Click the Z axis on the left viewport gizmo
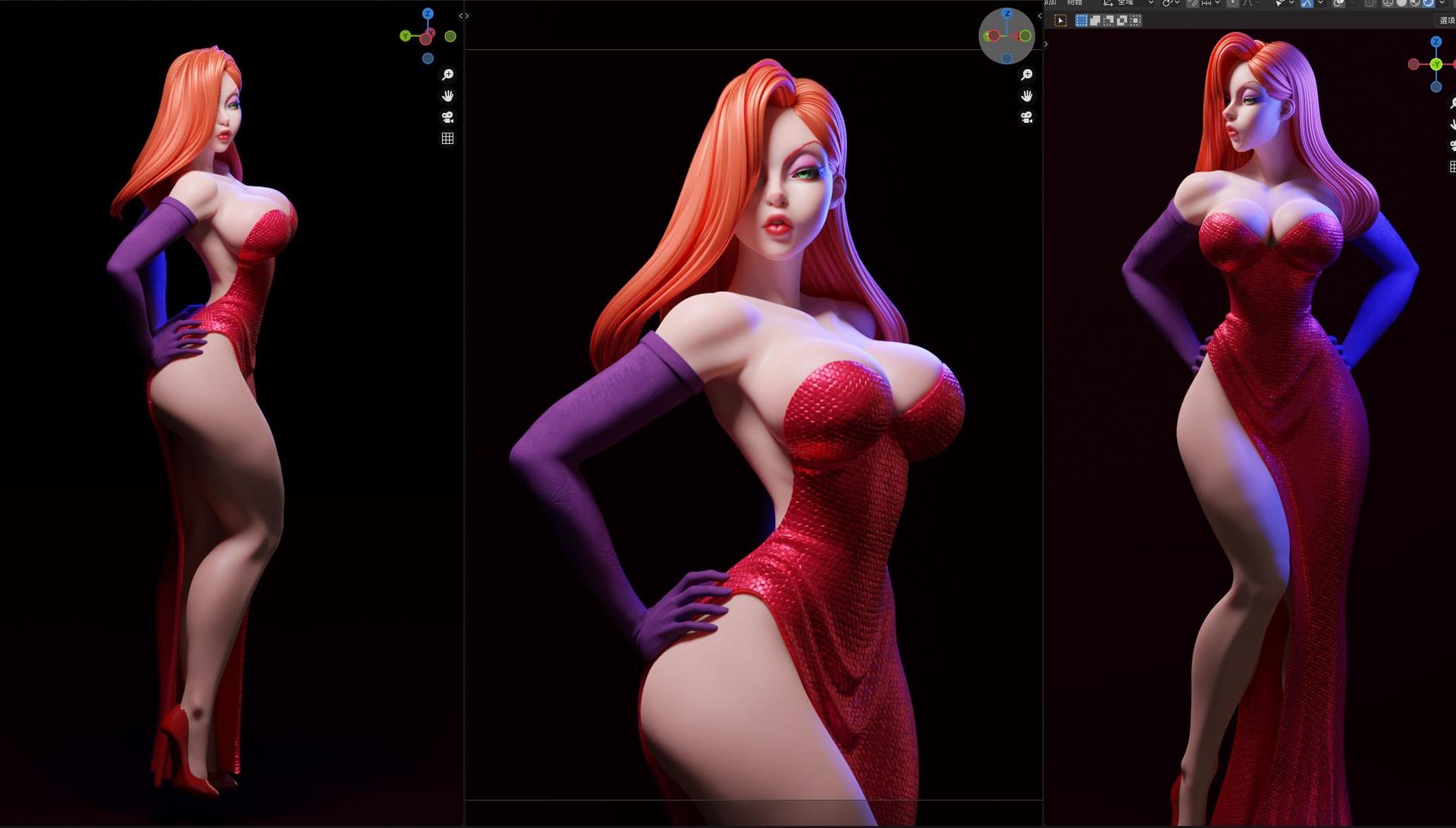The height and width of the screenshot is (828, 1456). pyautogui.click(x=428, y=14)
